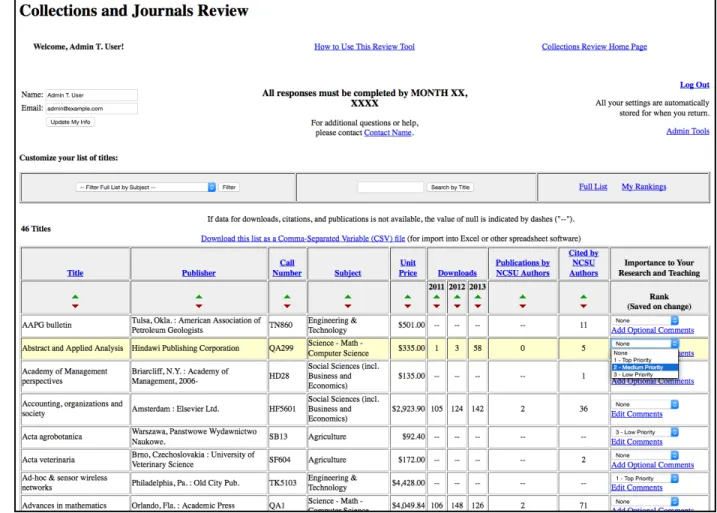
Task: Choose 3 - Low Priority option
Action: 645,374
